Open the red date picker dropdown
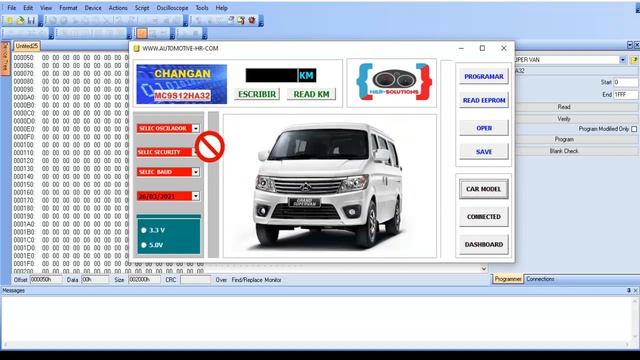Viewport: 640px width, 360px height. tap(196, 196)
